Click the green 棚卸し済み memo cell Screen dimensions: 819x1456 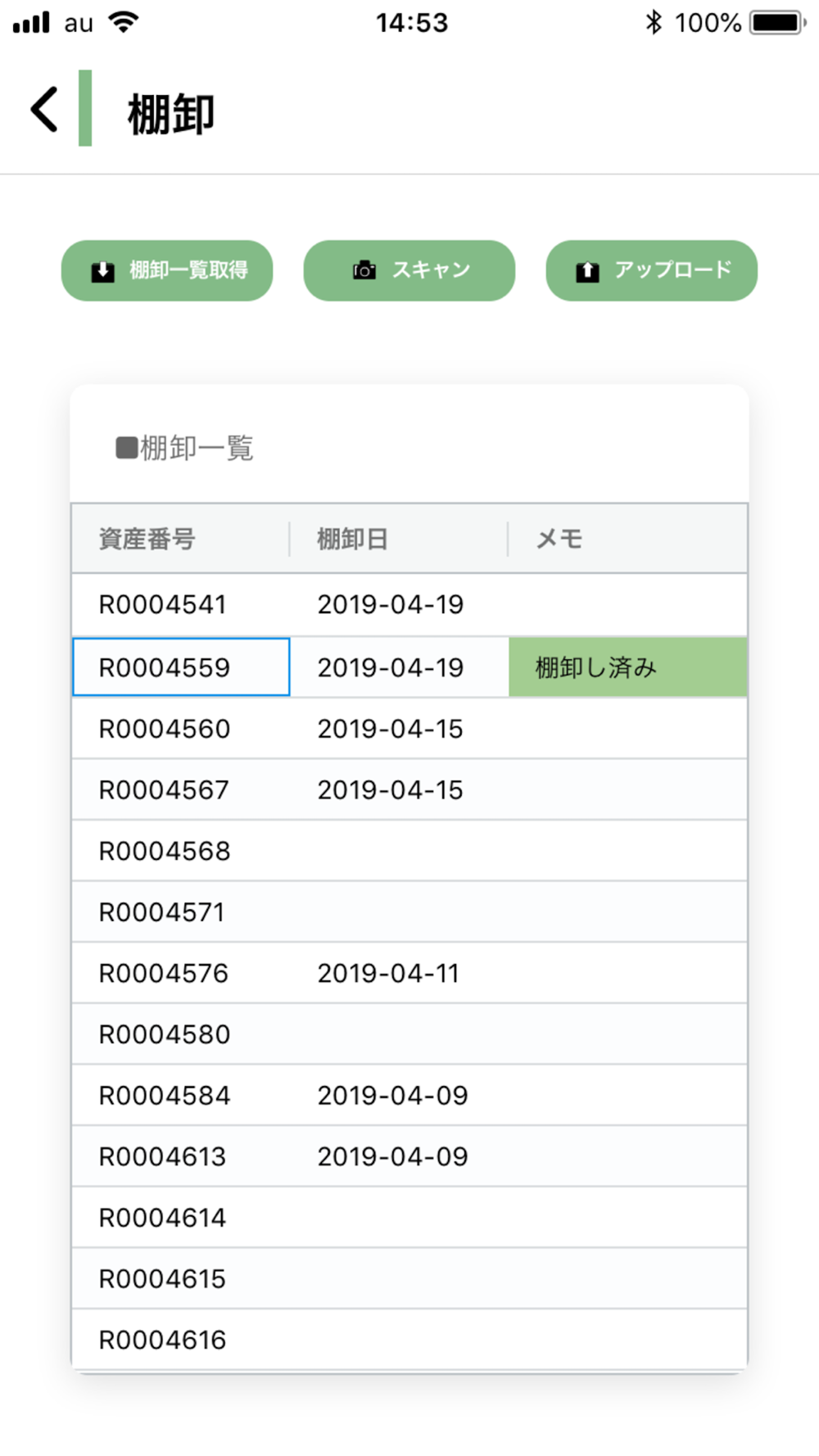tap(628, 667)
